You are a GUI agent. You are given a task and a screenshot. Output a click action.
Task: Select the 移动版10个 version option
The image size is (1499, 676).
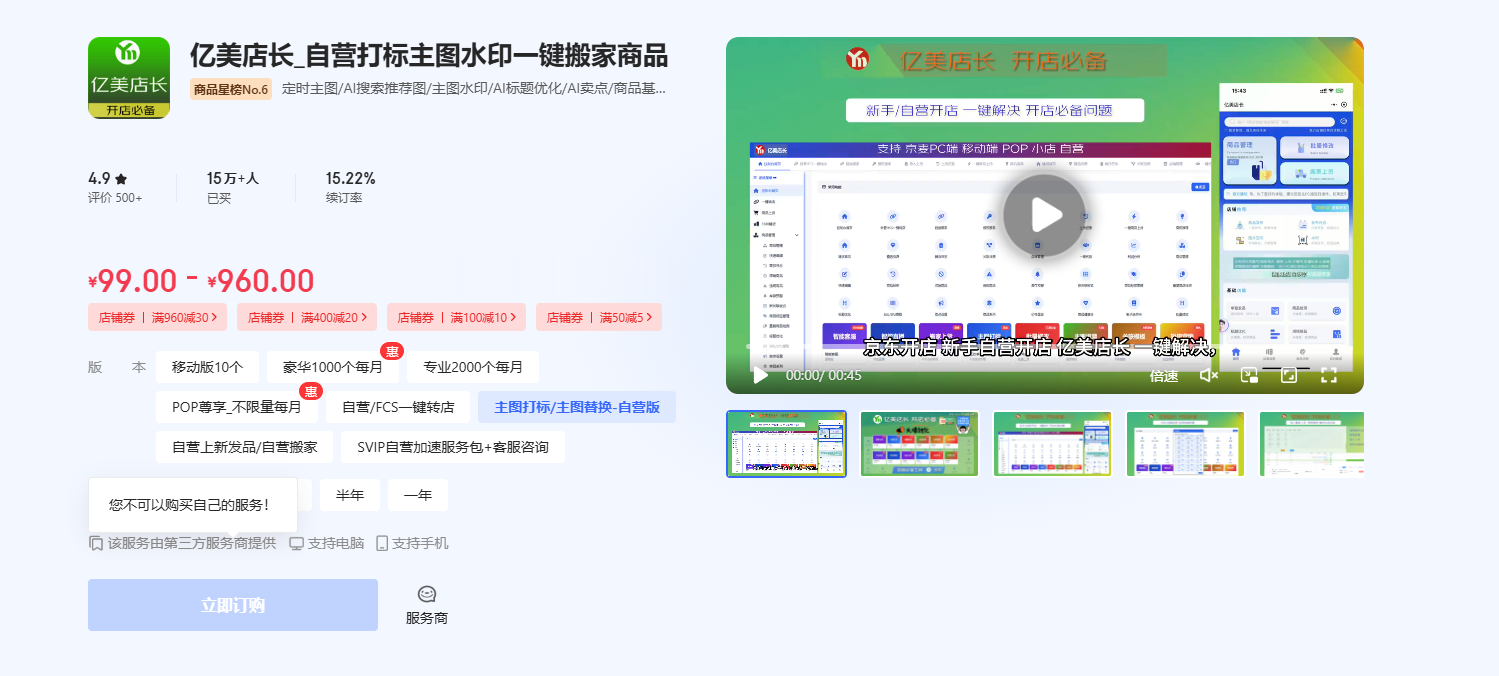[x=207, y=367]
